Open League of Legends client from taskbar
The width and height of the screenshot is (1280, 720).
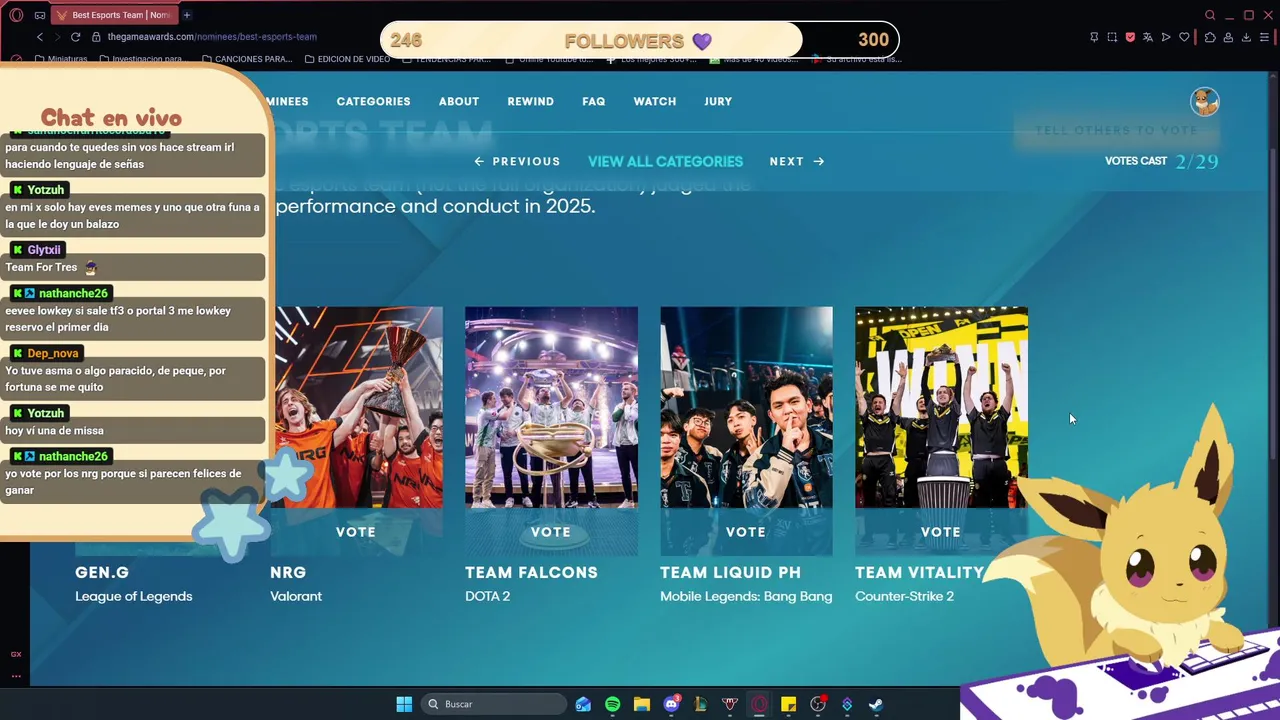(x=701, y=704)
